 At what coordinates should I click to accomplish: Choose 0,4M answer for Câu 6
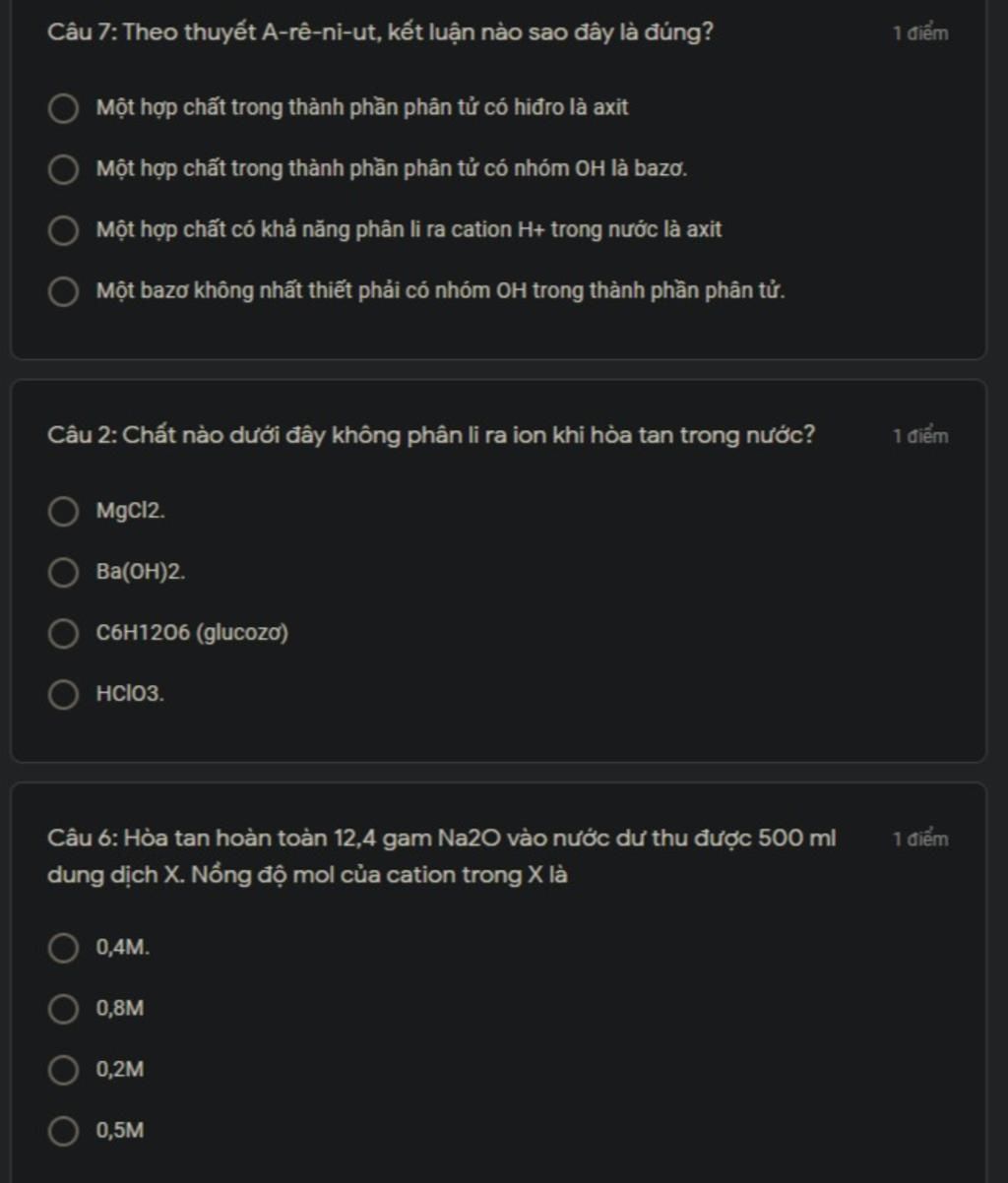click(x=63, y=949)
